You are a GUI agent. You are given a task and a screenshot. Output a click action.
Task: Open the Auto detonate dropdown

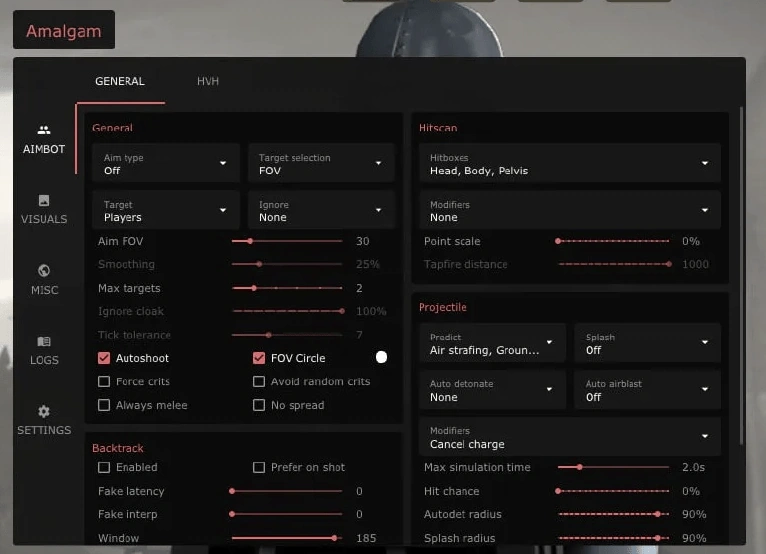tap(492, 390)
